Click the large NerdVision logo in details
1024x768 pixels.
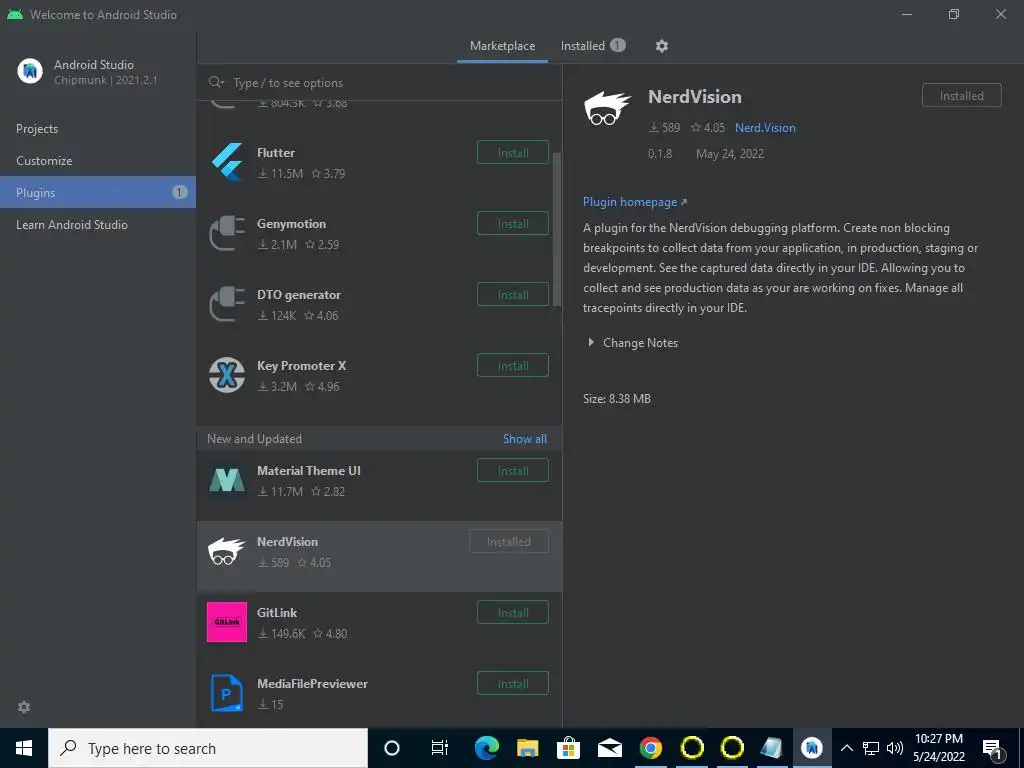click(607, 108)
